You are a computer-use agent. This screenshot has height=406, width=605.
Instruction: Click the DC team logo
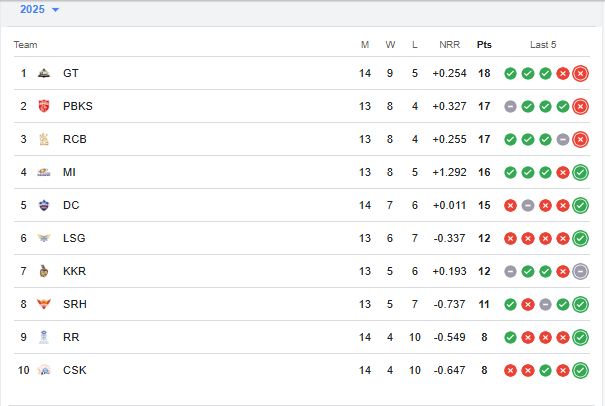pyautogui.click(x=43, y=205)
